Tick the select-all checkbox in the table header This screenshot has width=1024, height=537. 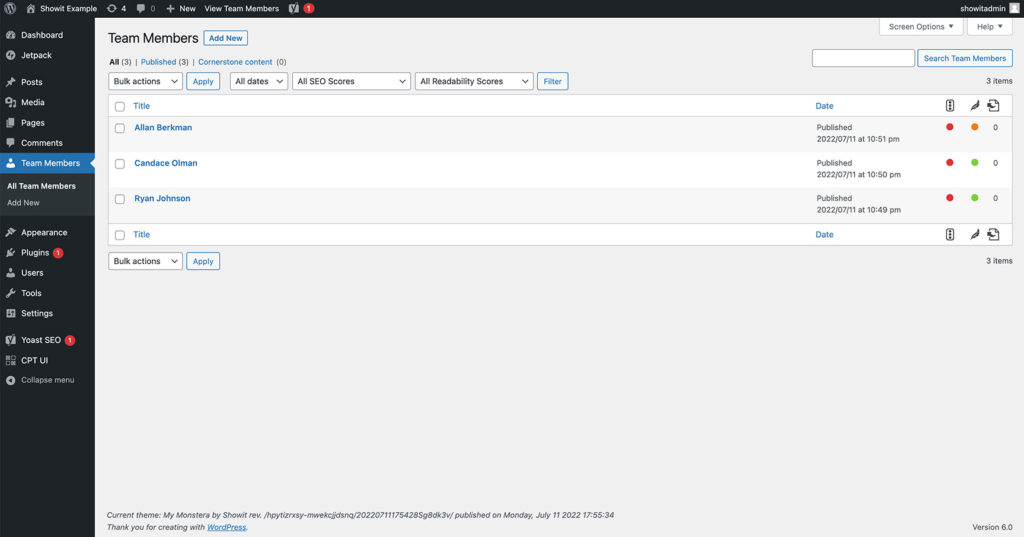(120, 106)
